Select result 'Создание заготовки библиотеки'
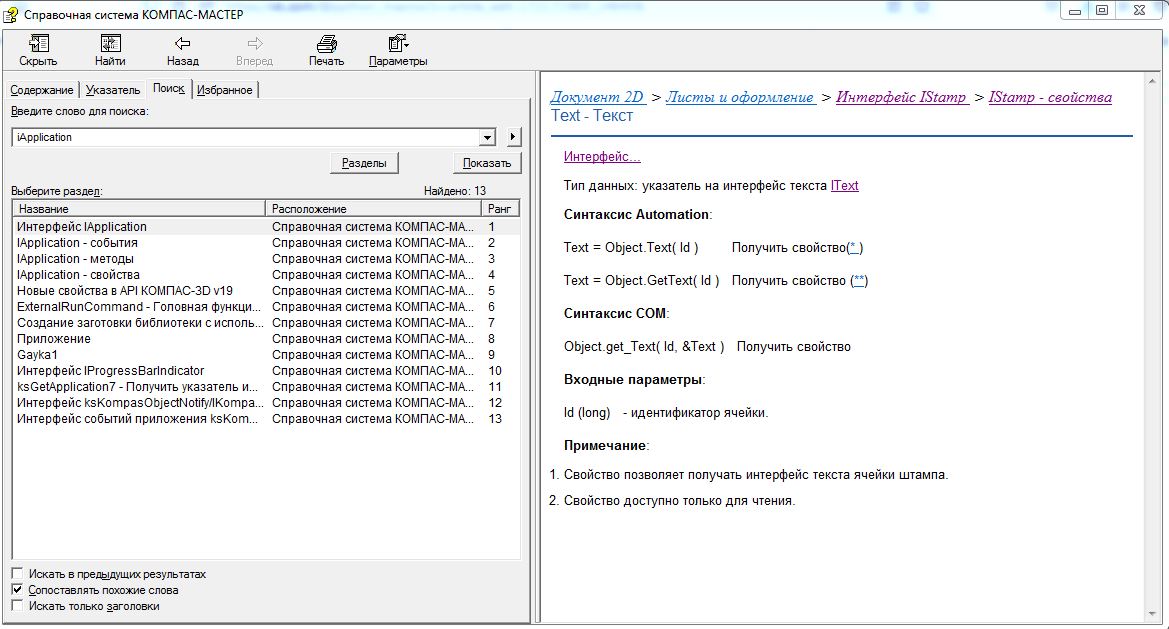The height and width of the screenshot is (629, 1169). (x=266, y=323)
